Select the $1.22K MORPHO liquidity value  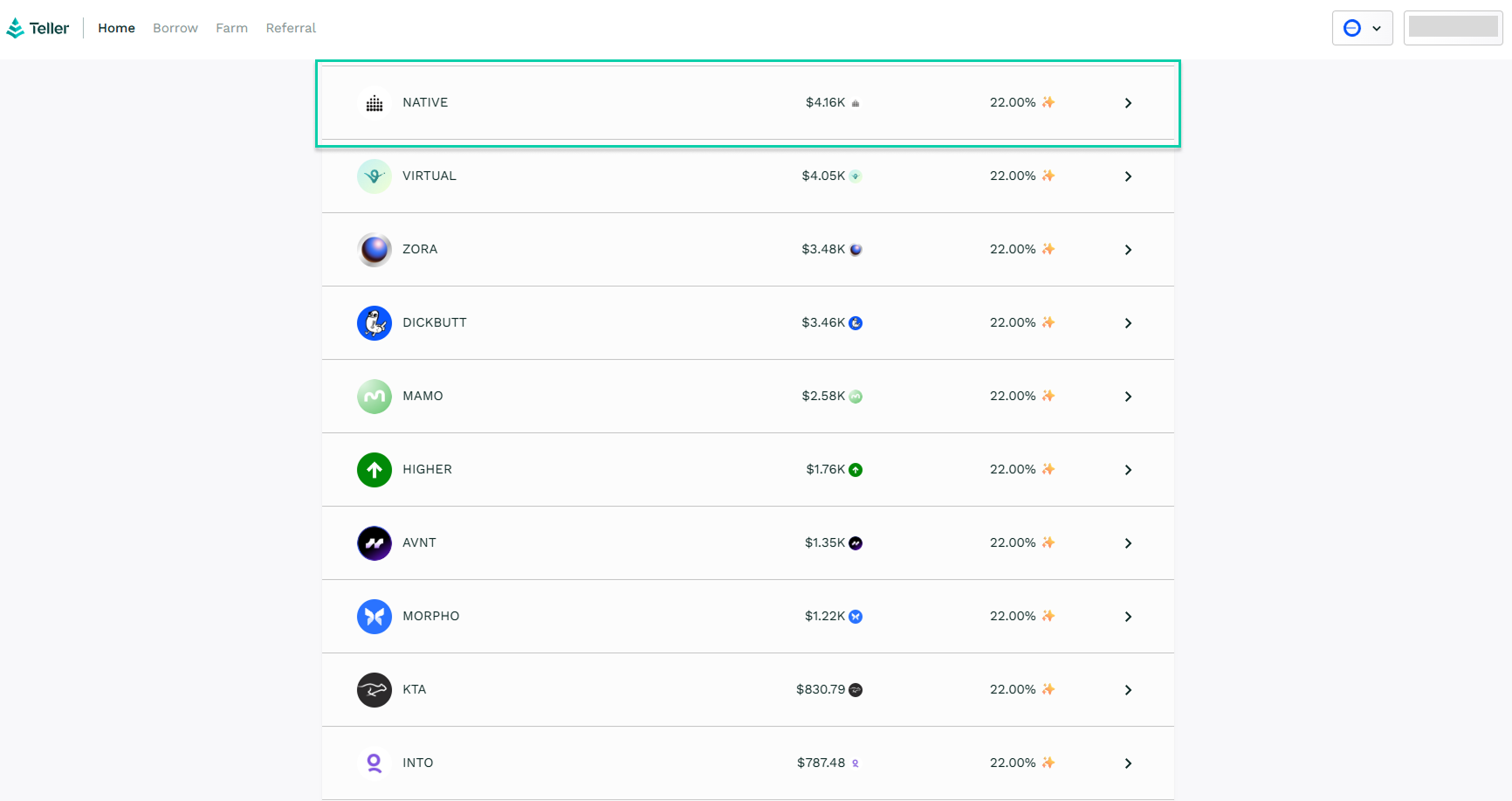coord(824,616)
